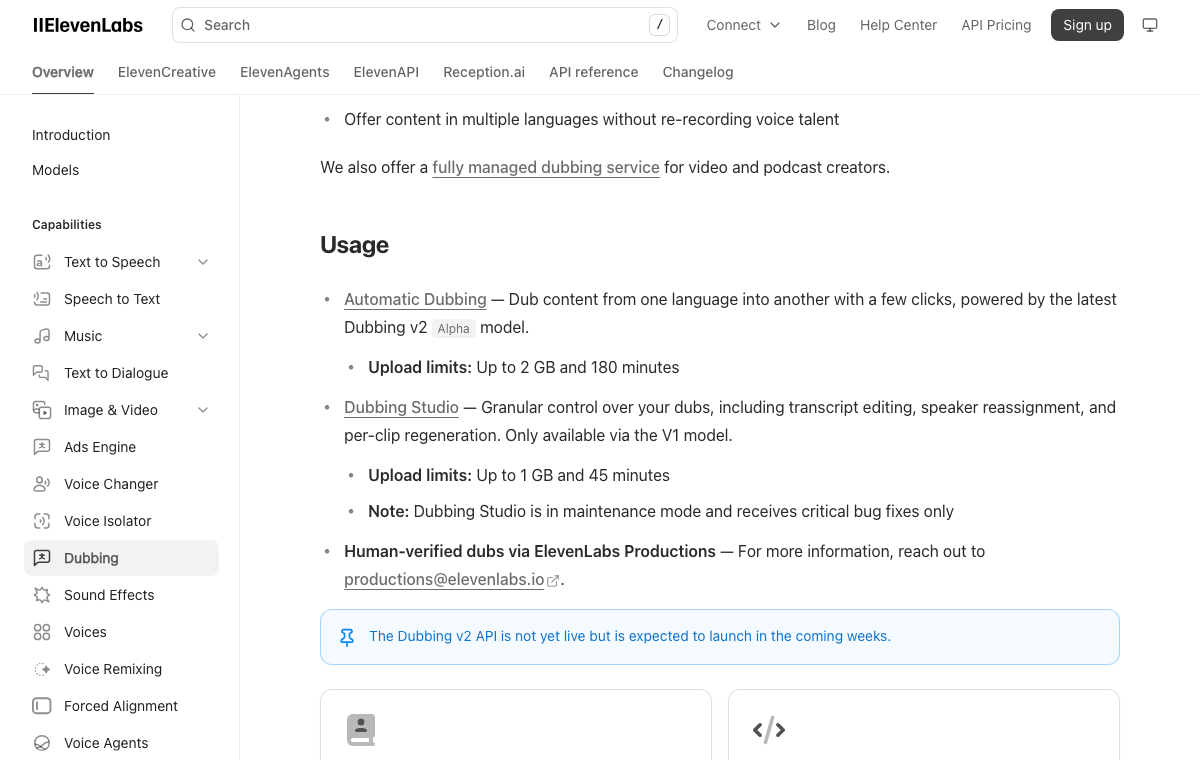The height and width of the screenshot is (760, 1200).
Task: Click the Ads Engine icon
Action: tap(42, 447)
